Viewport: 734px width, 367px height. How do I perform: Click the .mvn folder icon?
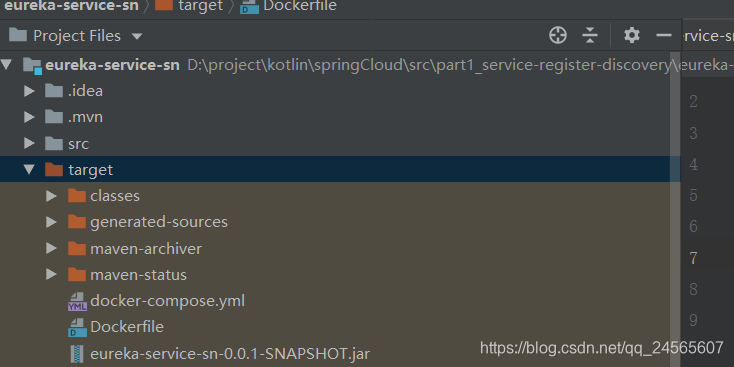[x=54, y=117]
